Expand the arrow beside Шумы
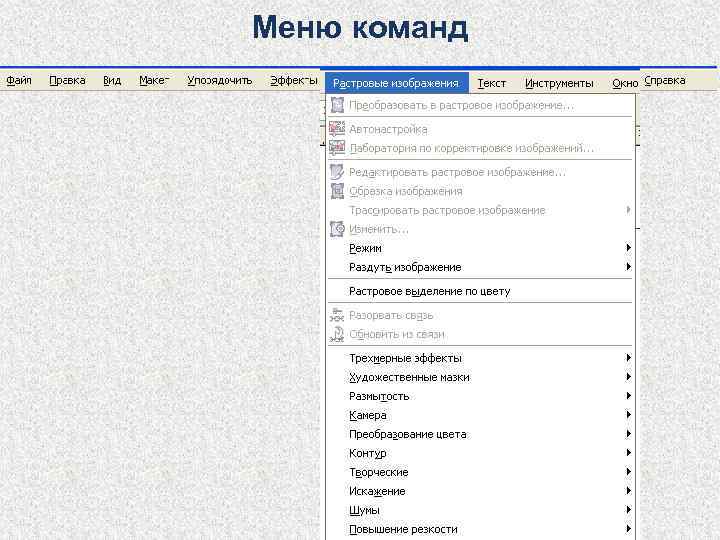Viewport: 720px width, 540px height. tap(628, 509)
